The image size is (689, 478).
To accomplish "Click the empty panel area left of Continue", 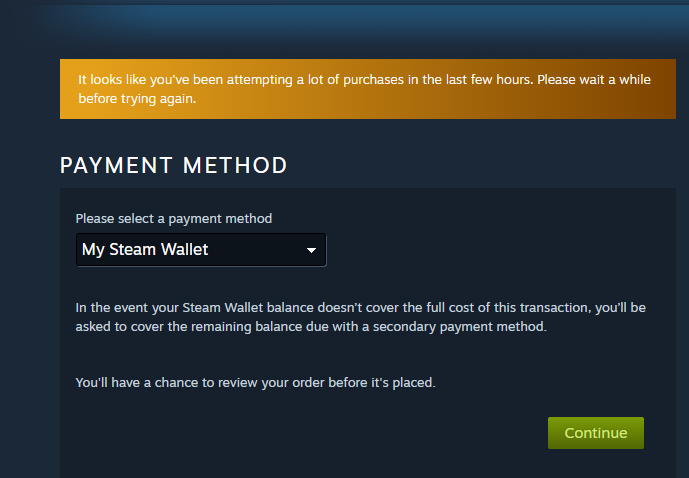I will (300, 434).
